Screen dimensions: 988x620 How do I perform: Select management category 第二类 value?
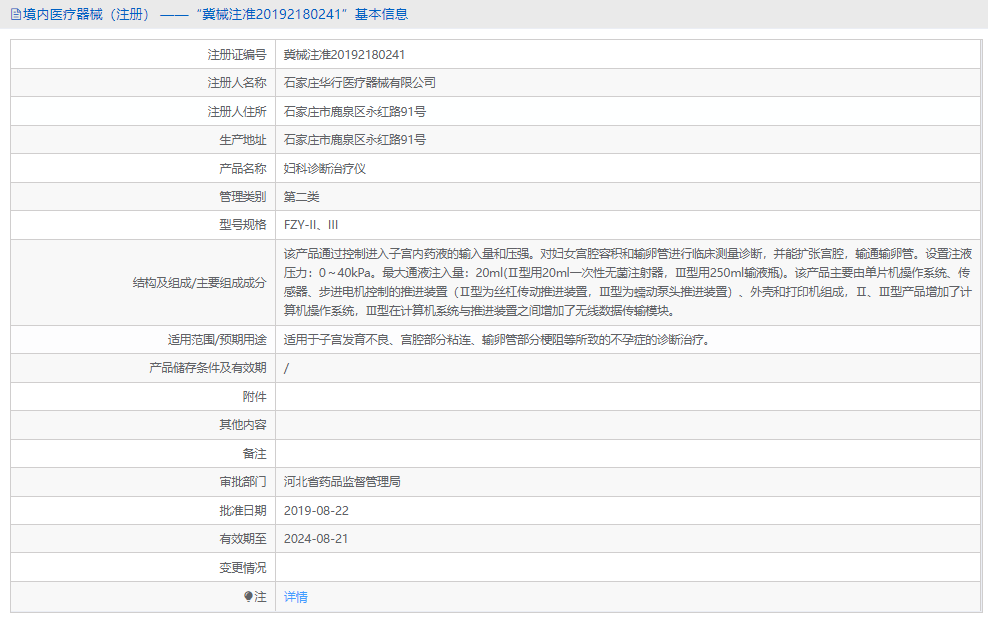(304, 196)
